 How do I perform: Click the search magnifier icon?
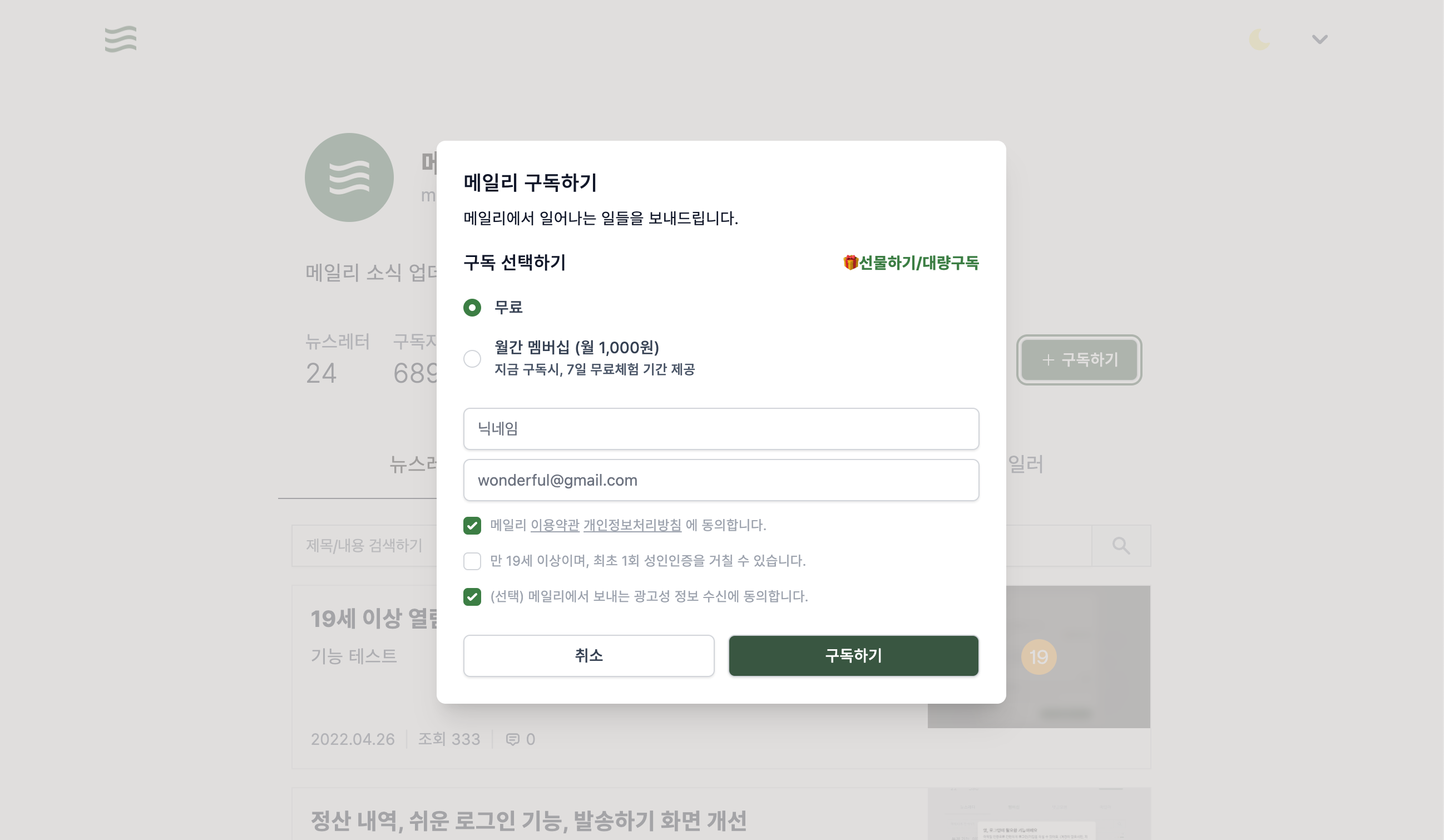point(1121,546)
